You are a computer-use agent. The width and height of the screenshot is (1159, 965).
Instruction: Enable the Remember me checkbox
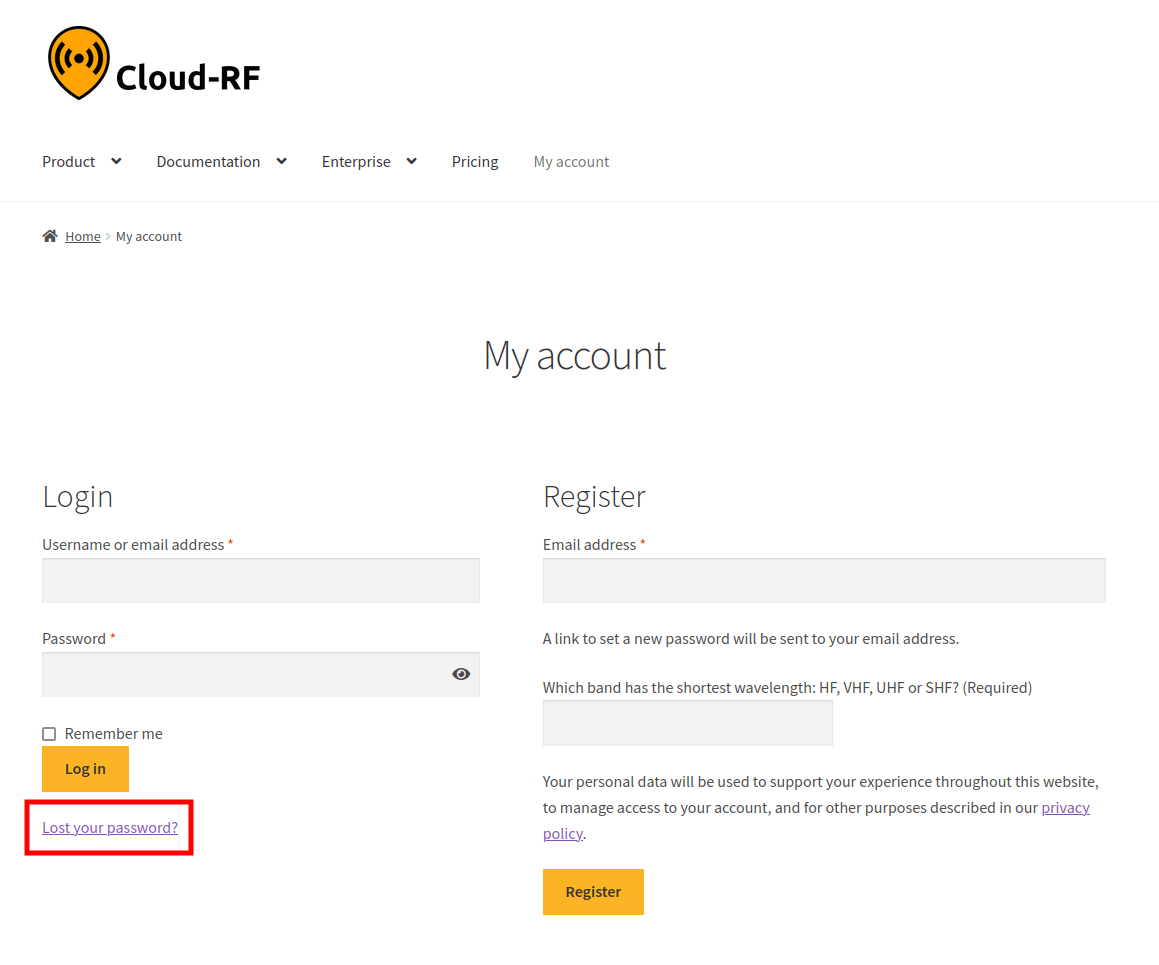pyautogui.click(x=48, y=733)
